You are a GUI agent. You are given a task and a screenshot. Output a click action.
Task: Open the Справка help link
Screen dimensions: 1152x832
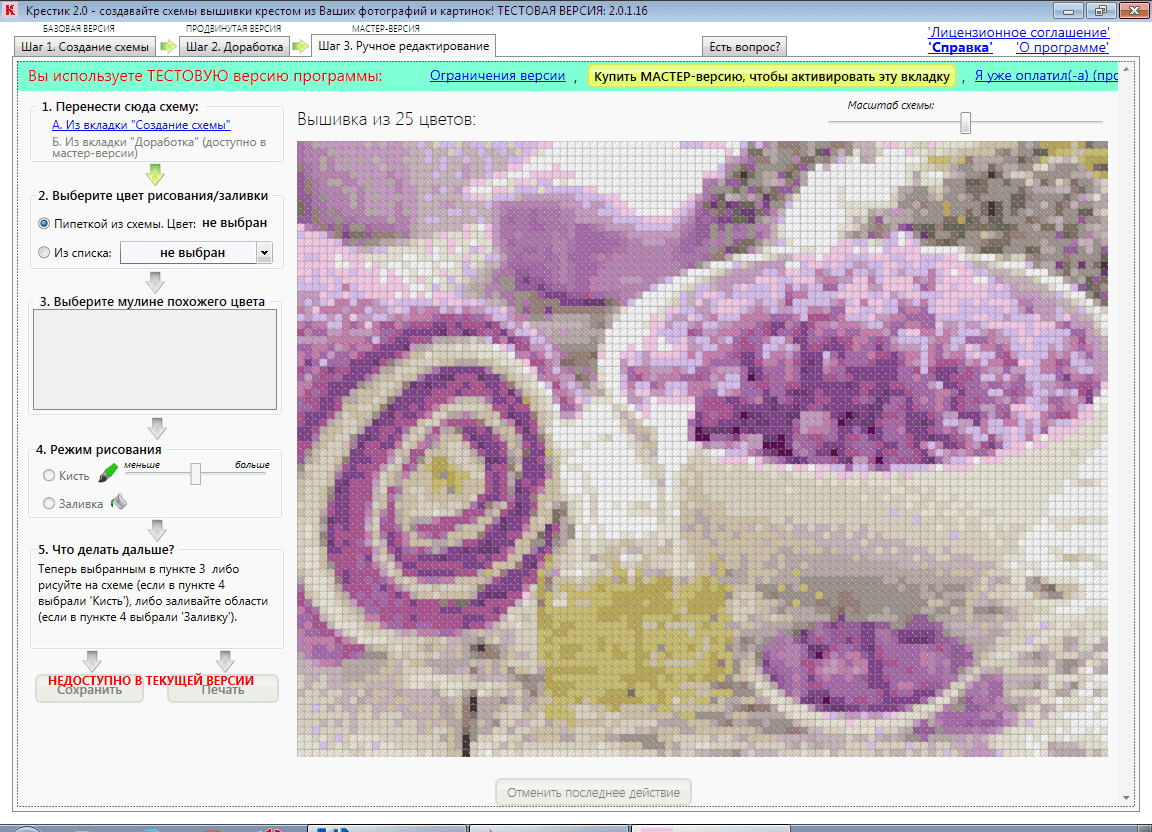[960, 47]
